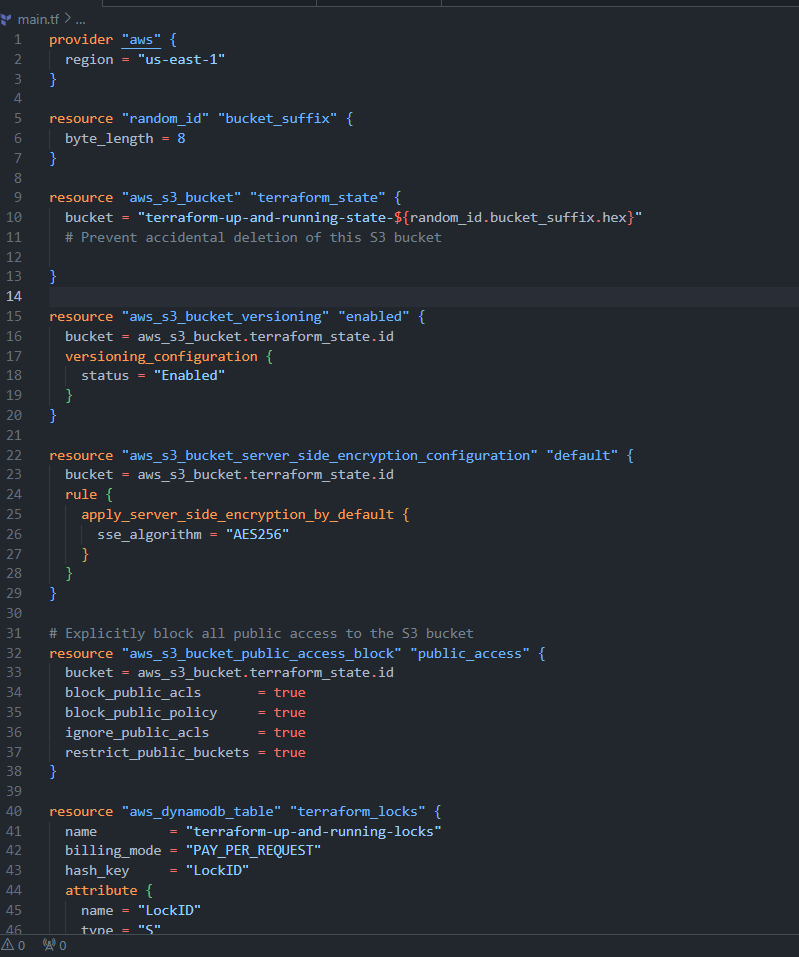Viewport: 799px width, 957px height.
Task: Click the "us-east-1" region string
Action: 181,60
